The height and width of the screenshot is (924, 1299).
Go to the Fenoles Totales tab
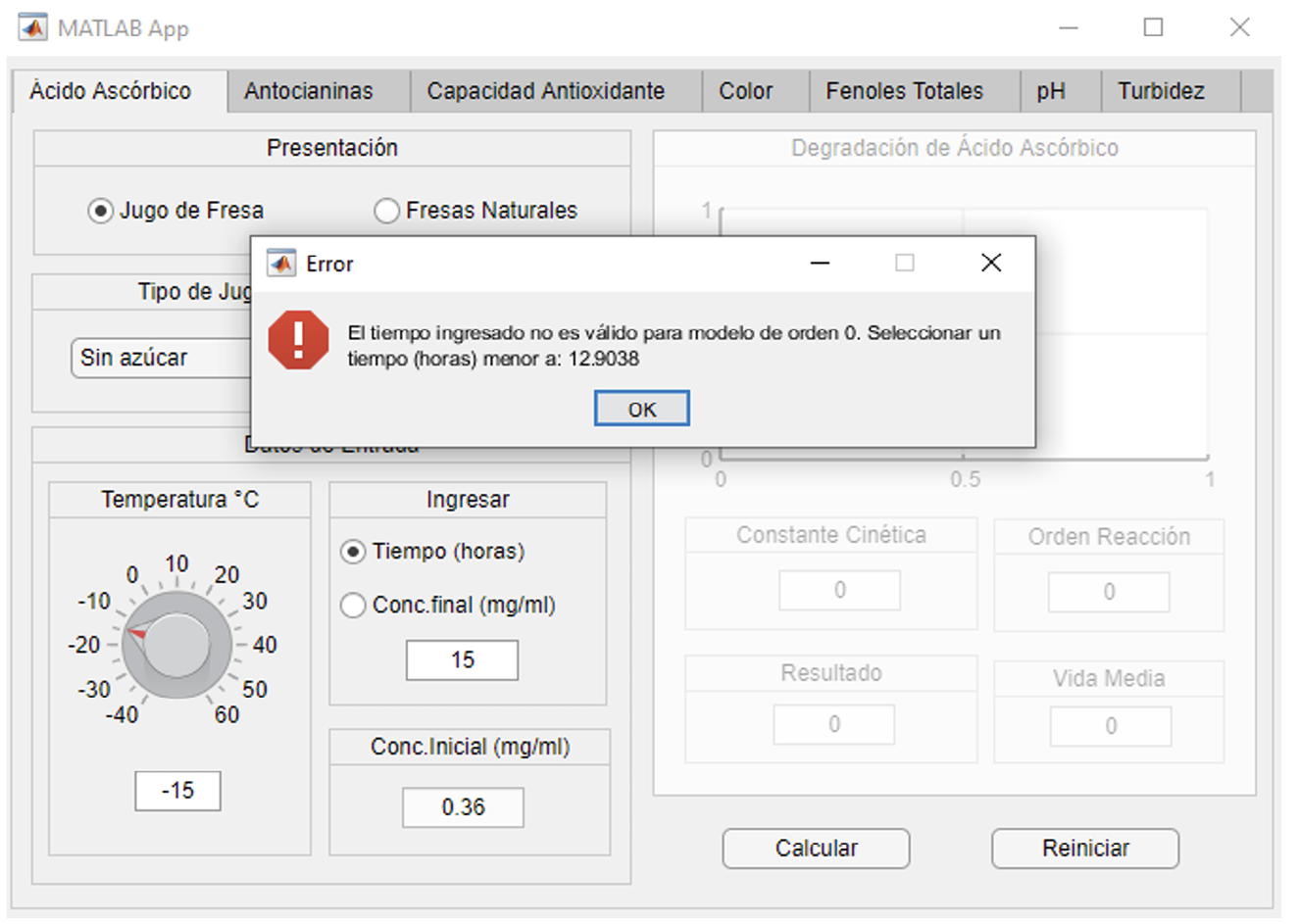pos(904,91)
